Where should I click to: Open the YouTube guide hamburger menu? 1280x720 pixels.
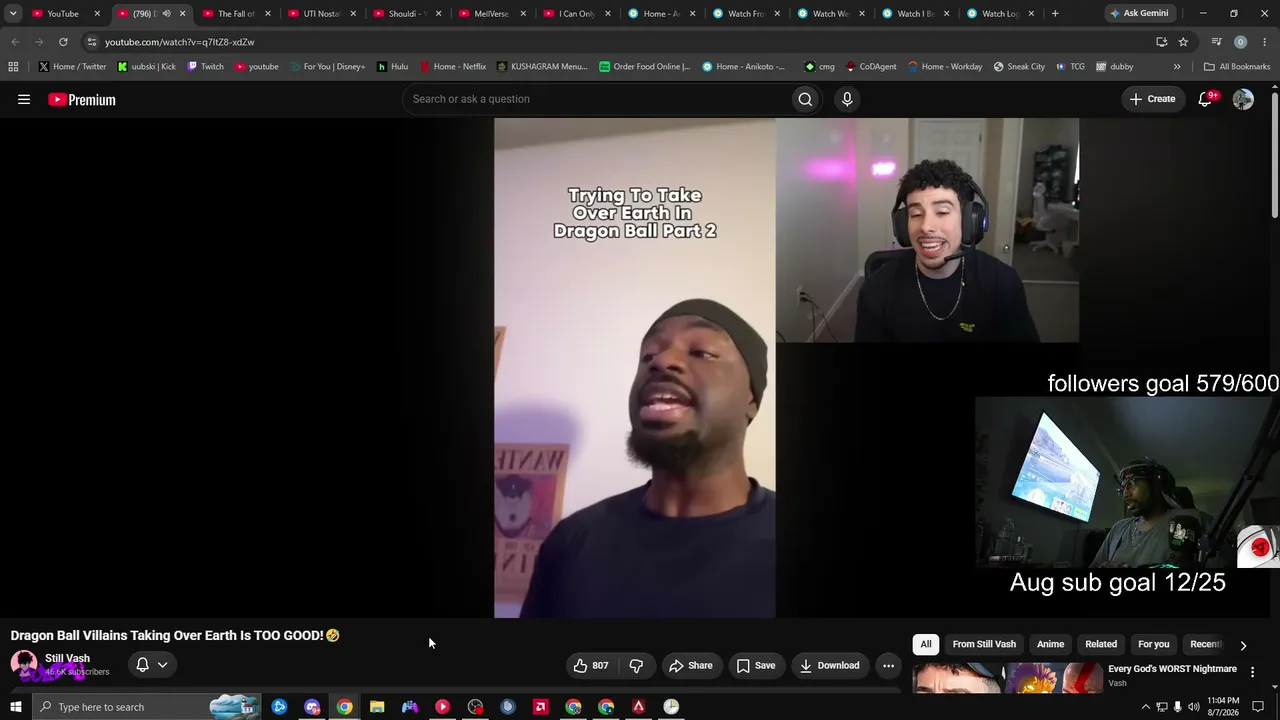pyautogui.click(x=24, y=99)
